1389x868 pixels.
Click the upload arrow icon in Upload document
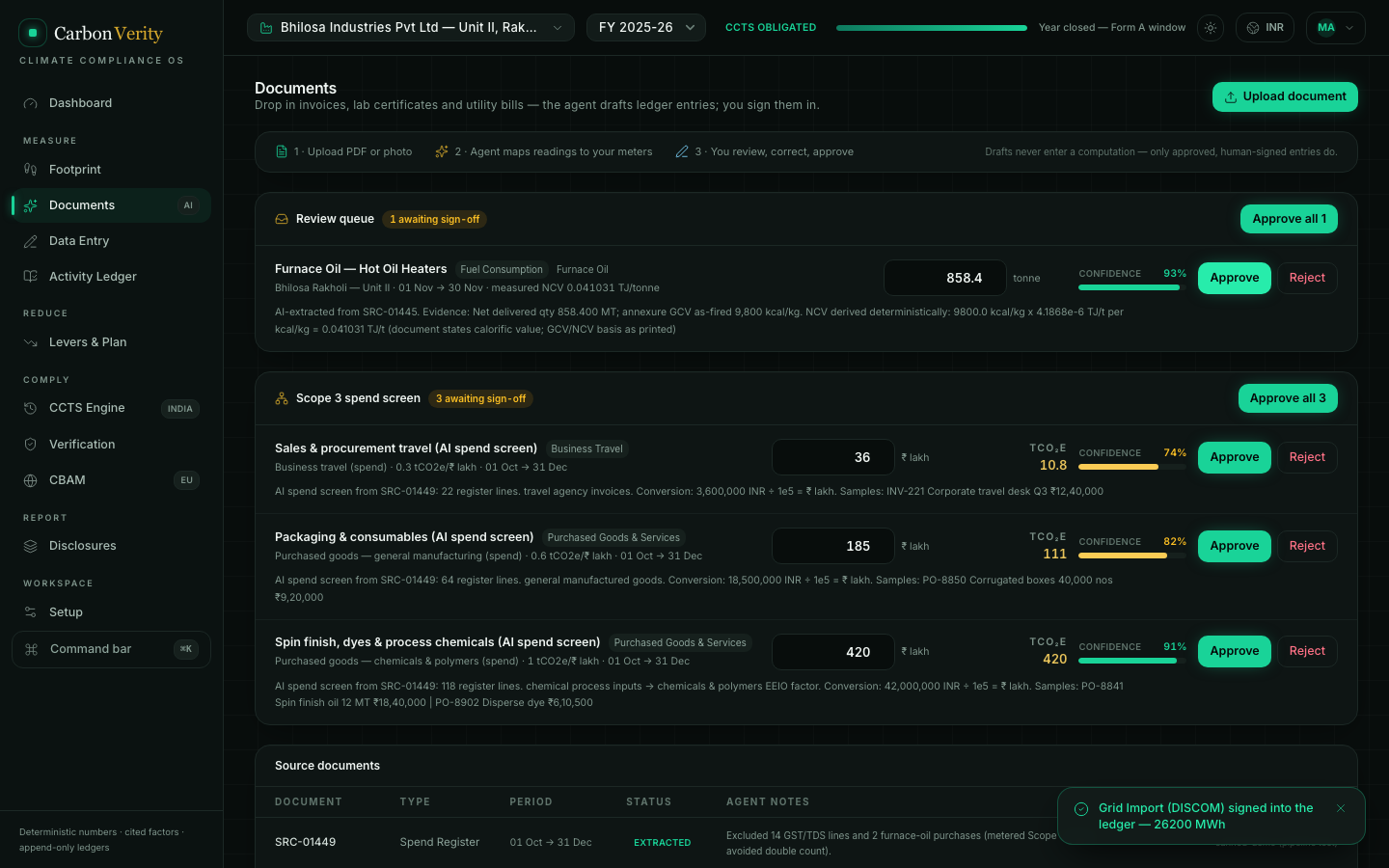coord(1231,97)
